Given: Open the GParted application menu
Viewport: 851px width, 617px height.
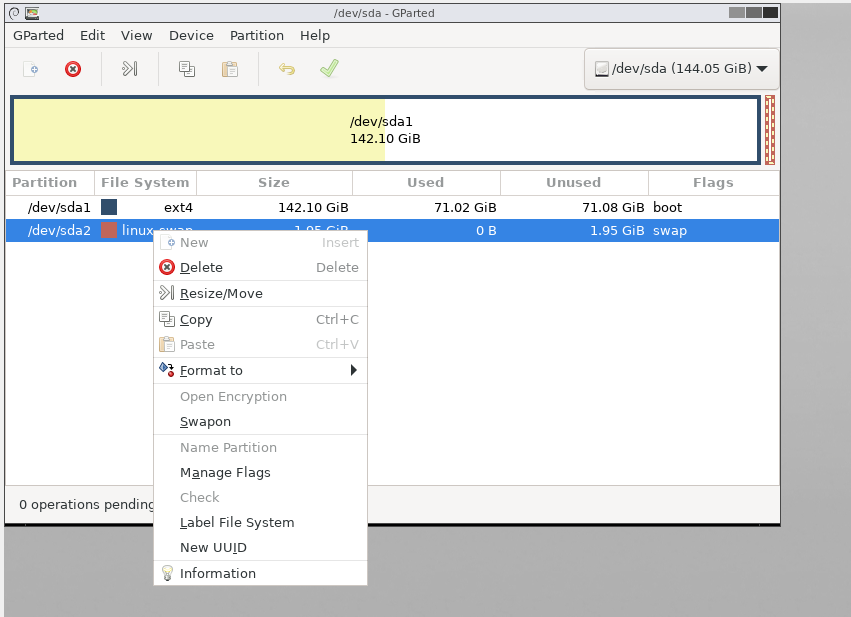Looking at the screenshot, I should click(x=38, y=35).
